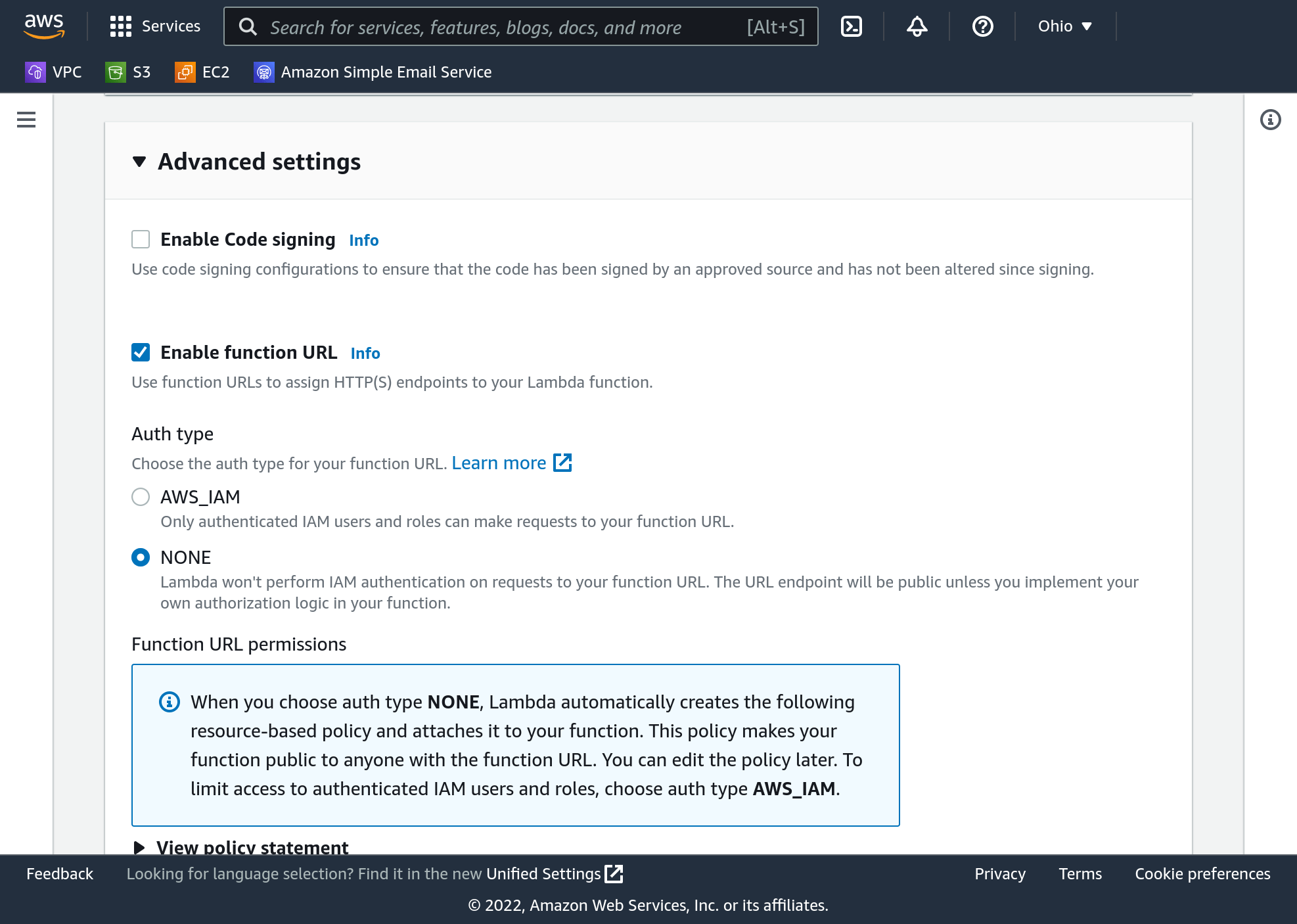
Task: Collapse the Advanced settings section
Action: 139,161
